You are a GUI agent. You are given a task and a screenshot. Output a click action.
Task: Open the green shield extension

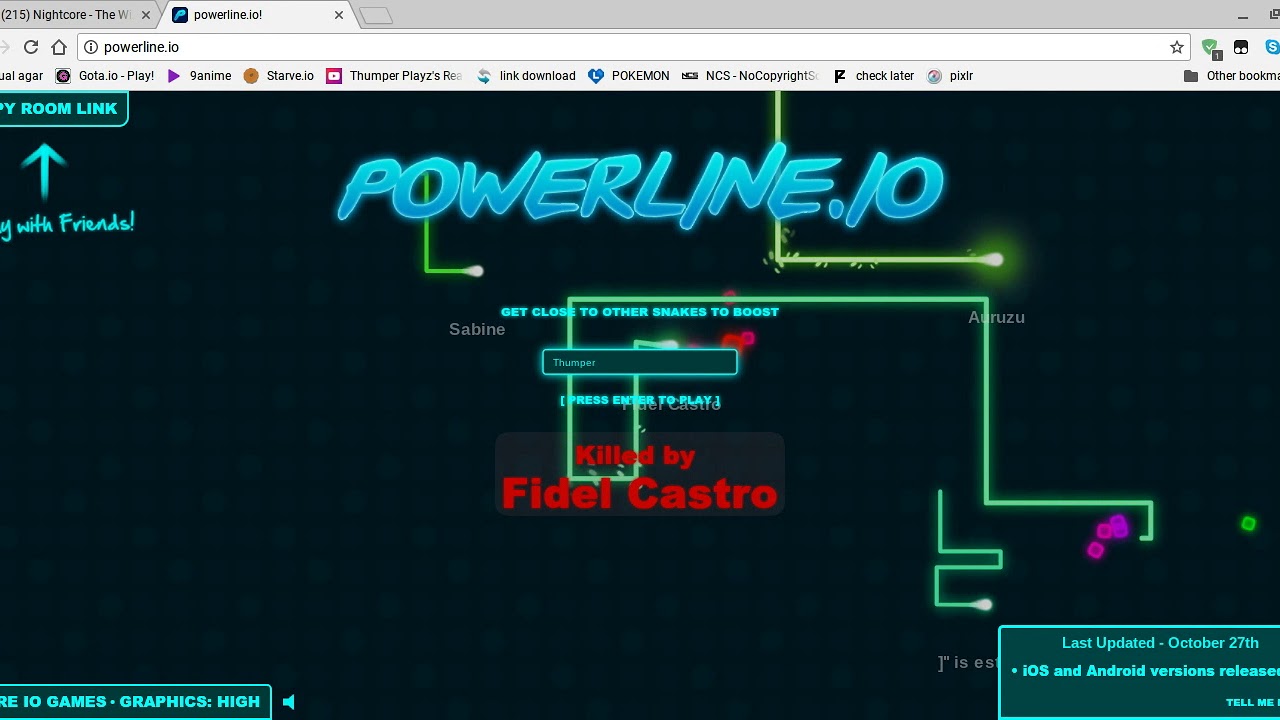[1210, 47]
